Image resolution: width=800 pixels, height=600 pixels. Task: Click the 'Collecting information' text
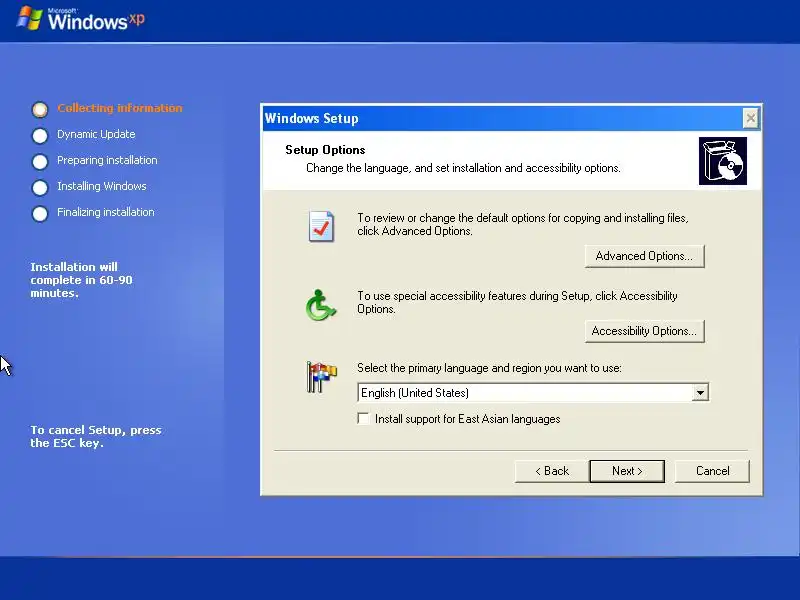(119, 108)
